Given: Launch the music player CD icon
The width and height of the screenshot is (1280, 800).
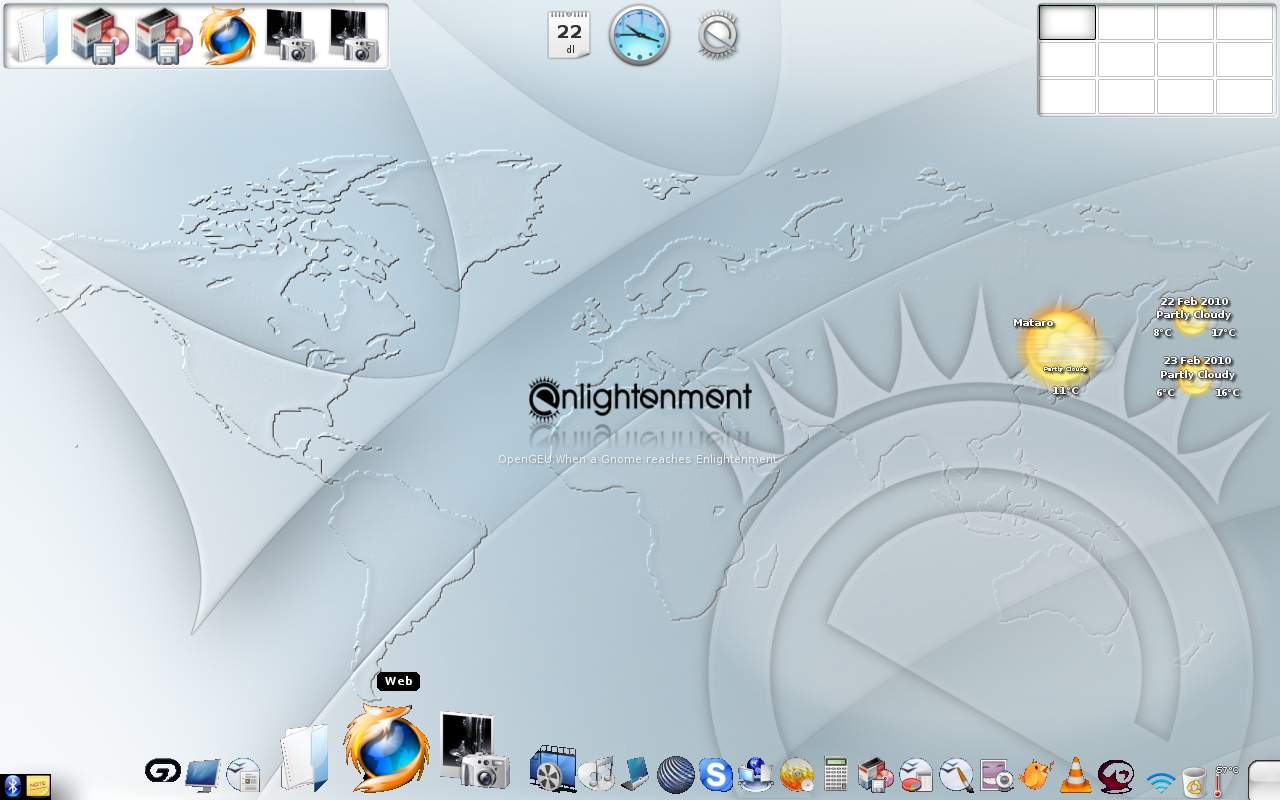Looking at the screenshot, I should [x=597, y=774].
